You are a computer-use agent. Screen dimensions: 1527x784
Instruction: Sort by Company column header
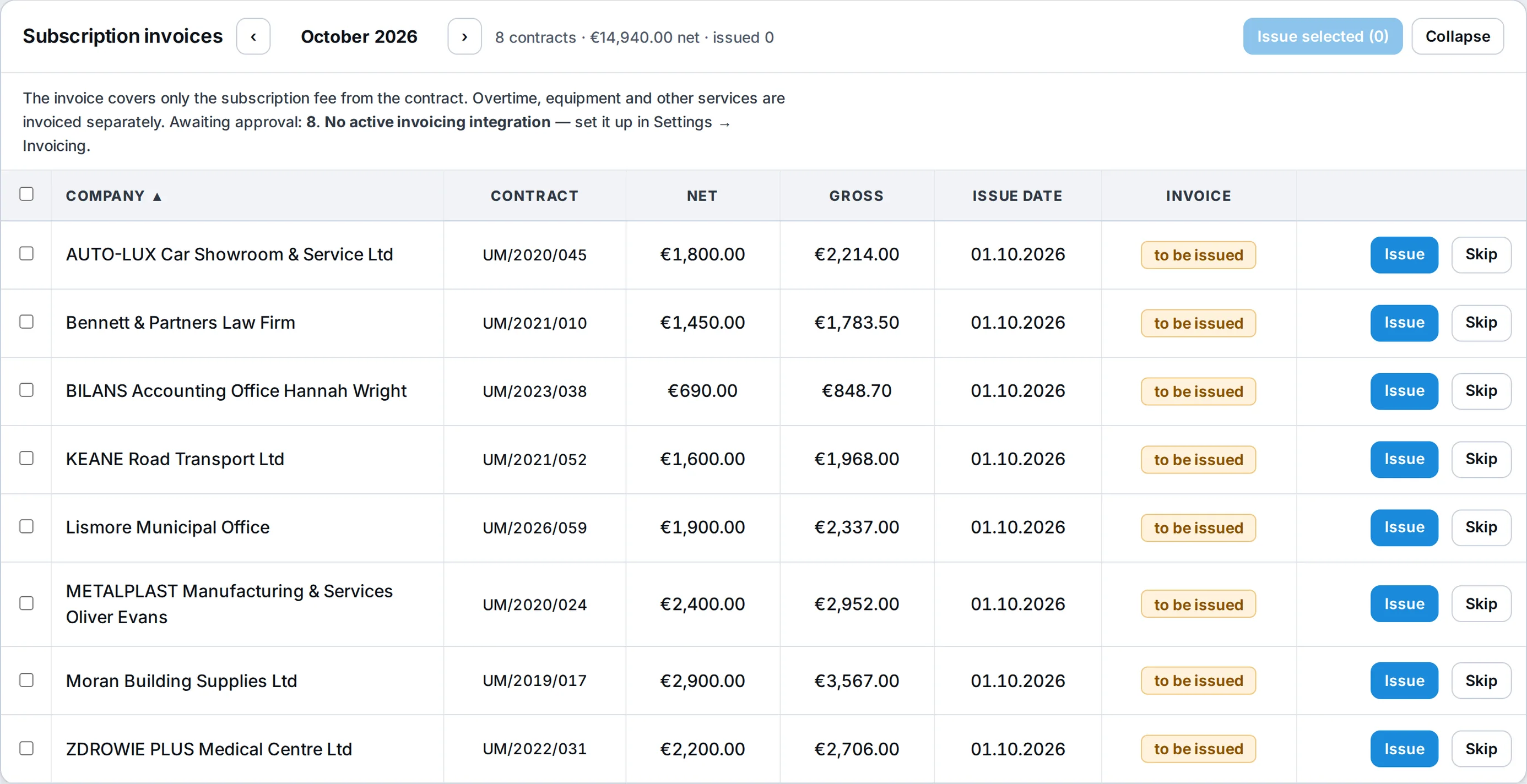[x=113, y=196]
